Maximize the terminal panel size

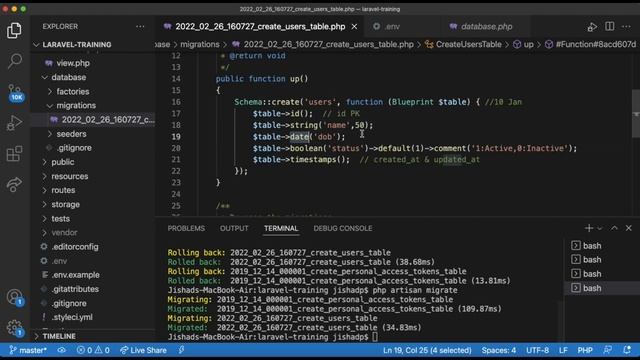(x=614, y=228)
